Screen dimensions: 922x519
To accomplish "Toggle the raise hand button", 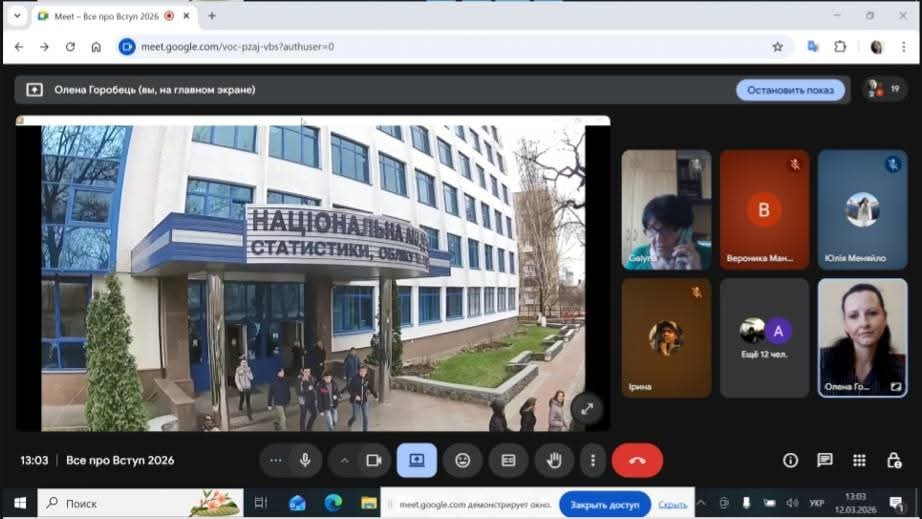I will (553, 460).
